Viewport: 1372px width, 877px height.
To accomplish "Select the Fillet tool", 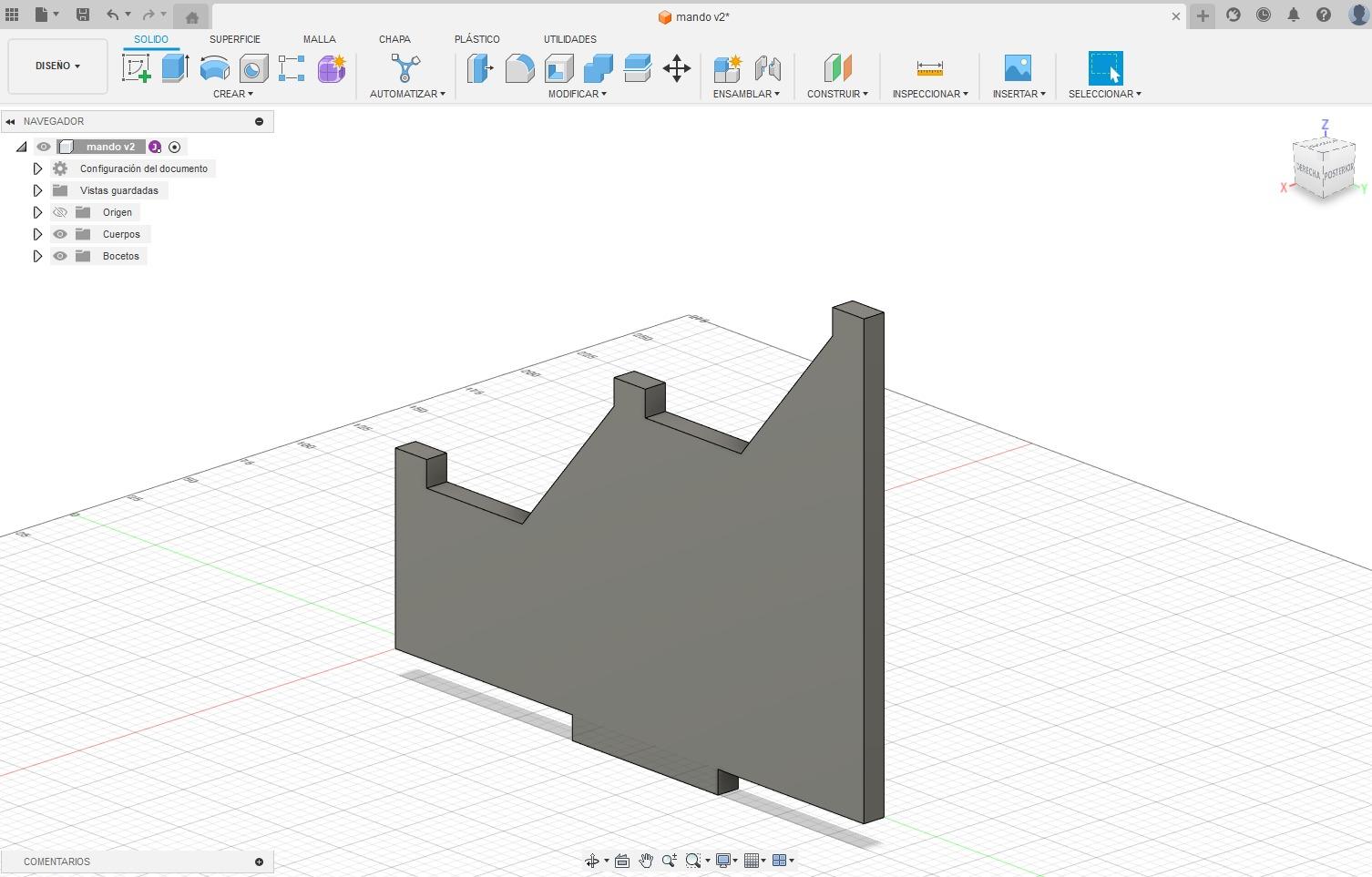I will point(519,68).
